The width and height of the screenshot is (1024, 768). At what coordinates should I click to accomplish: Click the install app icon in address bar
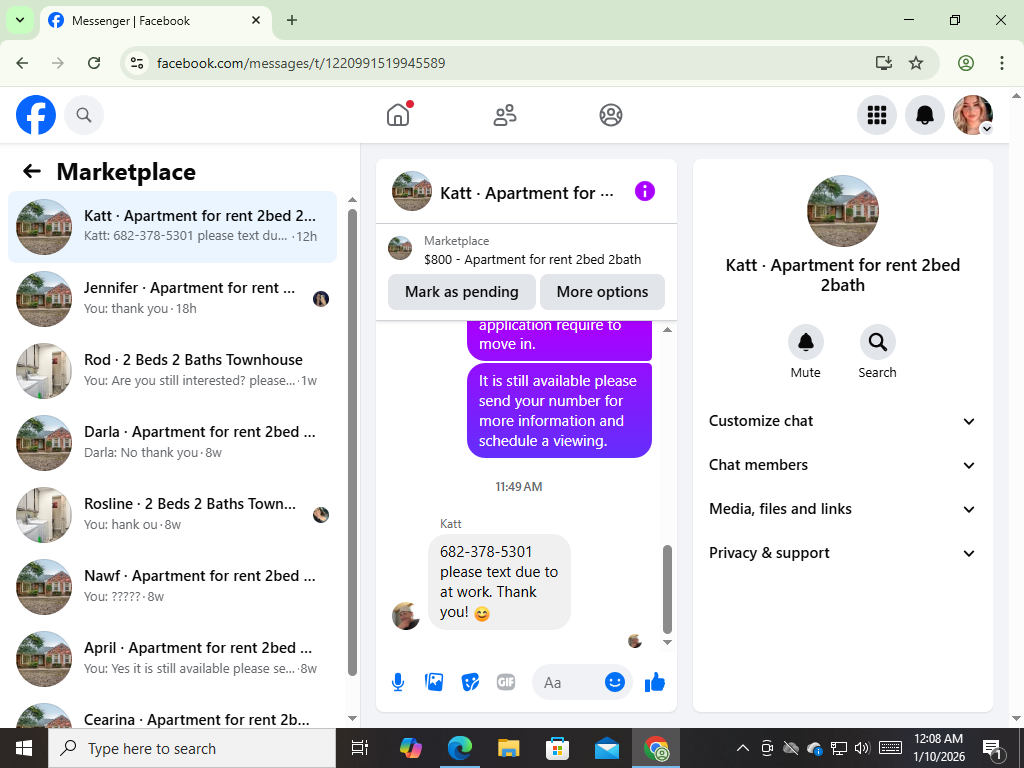884,63
